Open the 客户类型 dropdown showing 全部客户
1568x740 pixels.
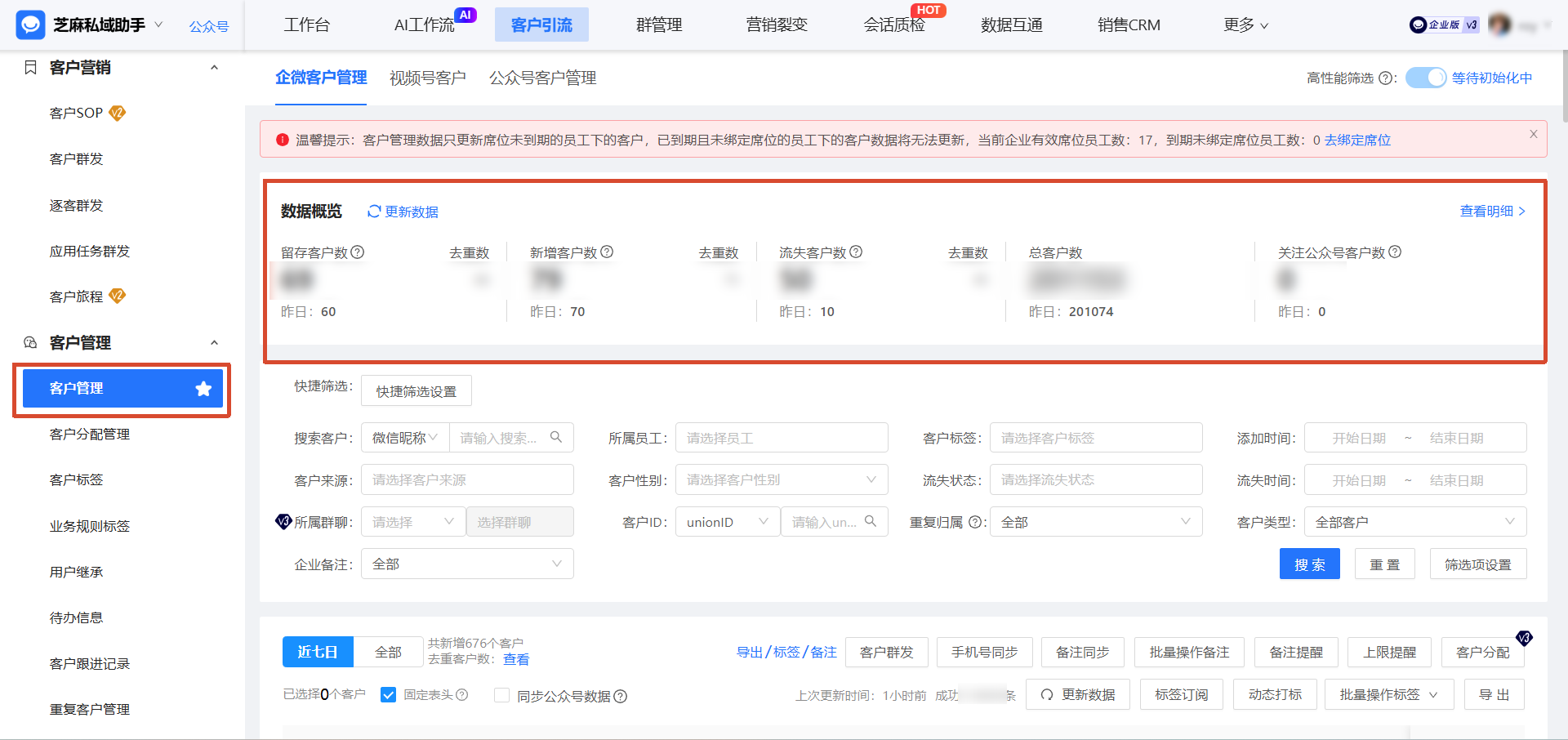pyautogui.click(x=1414, y=521)
